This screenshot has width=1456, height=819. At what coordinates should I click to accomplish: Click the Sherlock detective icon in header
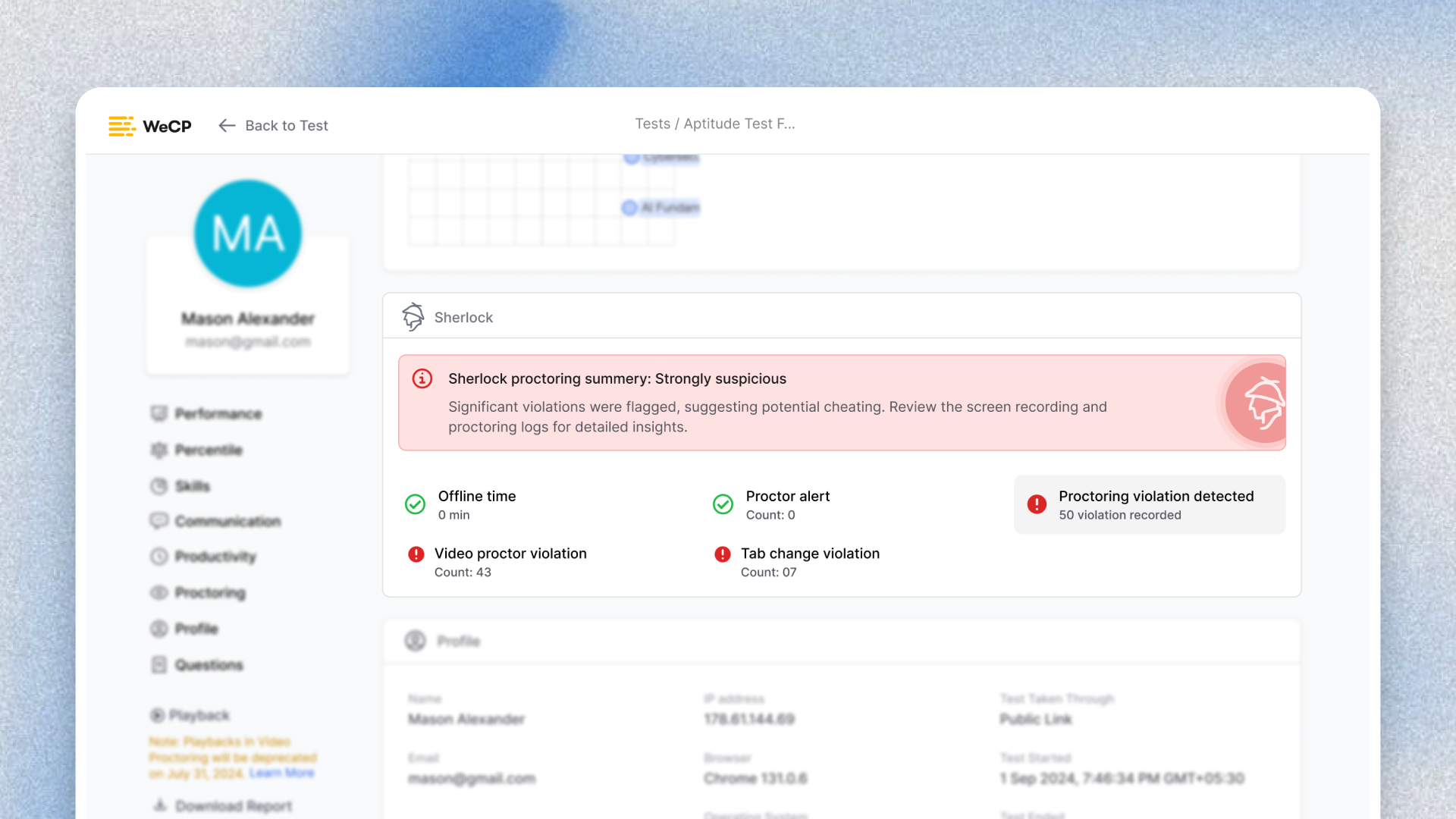tap(413, 317)
